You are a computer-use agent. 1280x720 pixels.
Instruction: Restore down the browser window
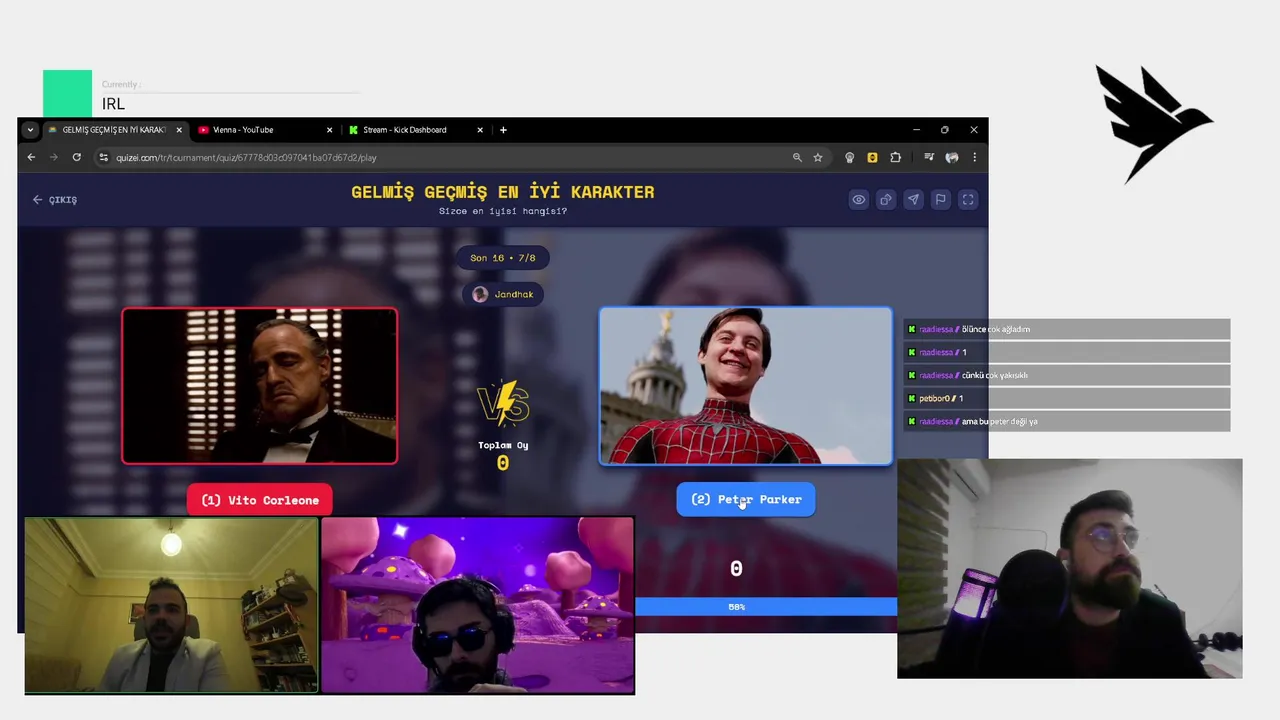pos(944,130)
